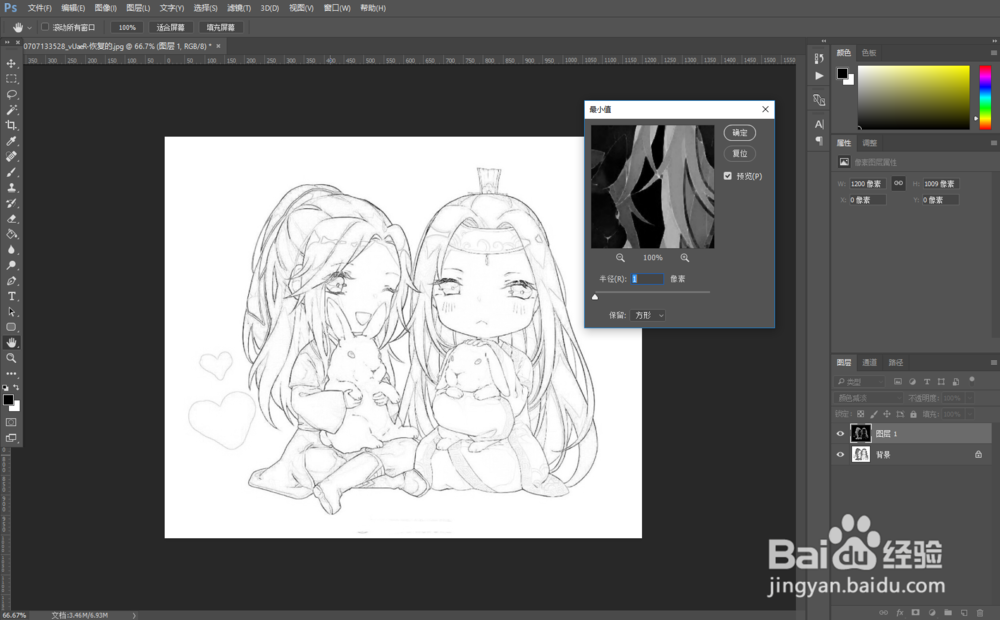Click the 填充屏幕 fill screen button

click(x=221, y=27)
